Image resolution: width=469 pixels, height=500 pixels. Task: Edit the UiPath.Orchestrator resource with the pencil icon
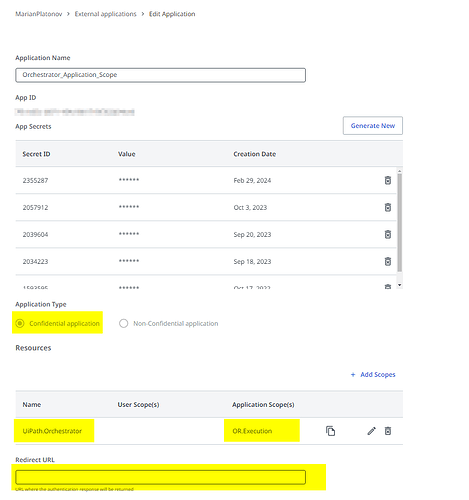tap(371, 431)
